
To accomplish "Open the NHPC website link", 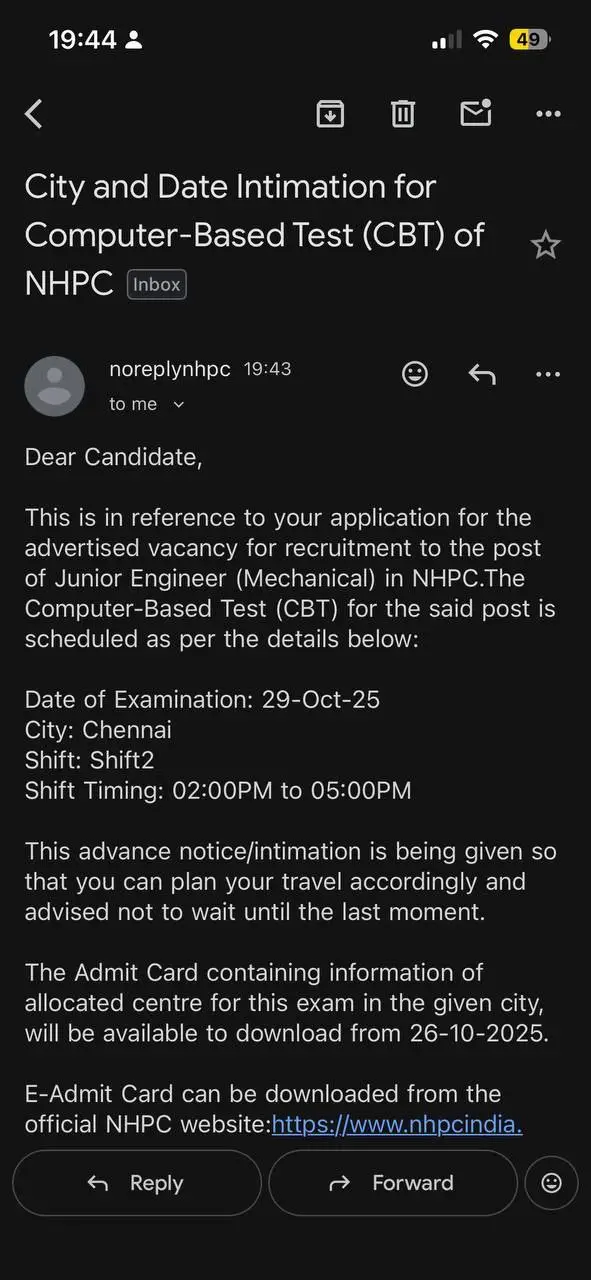I will [x=396, y=1124].
